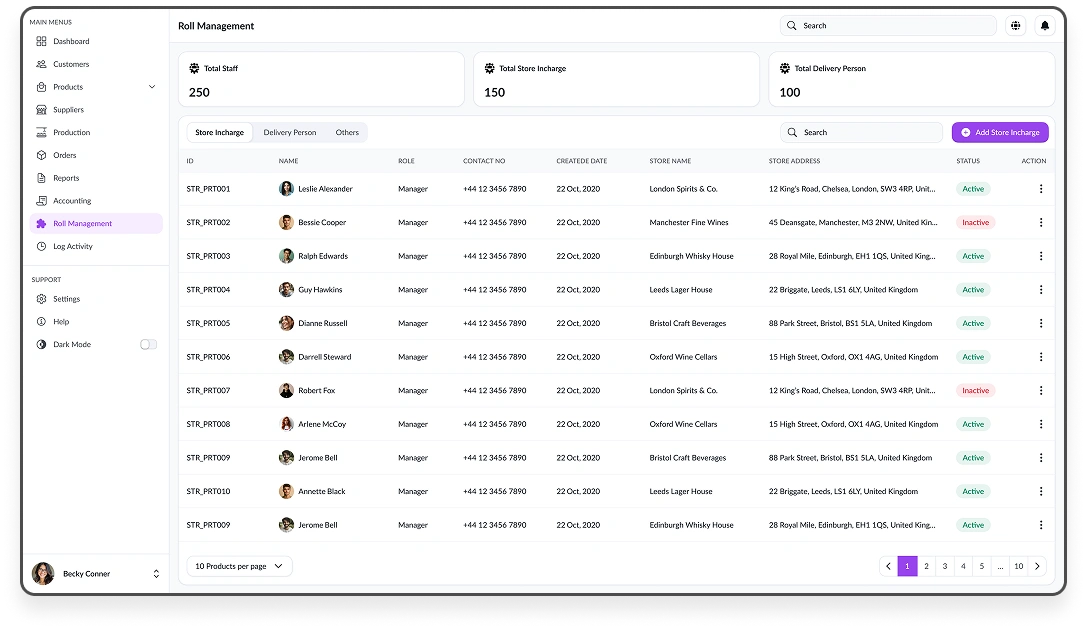Open action menu for Leslie Alexander row
The image size is (1087, 630).
pos(1040,189)
